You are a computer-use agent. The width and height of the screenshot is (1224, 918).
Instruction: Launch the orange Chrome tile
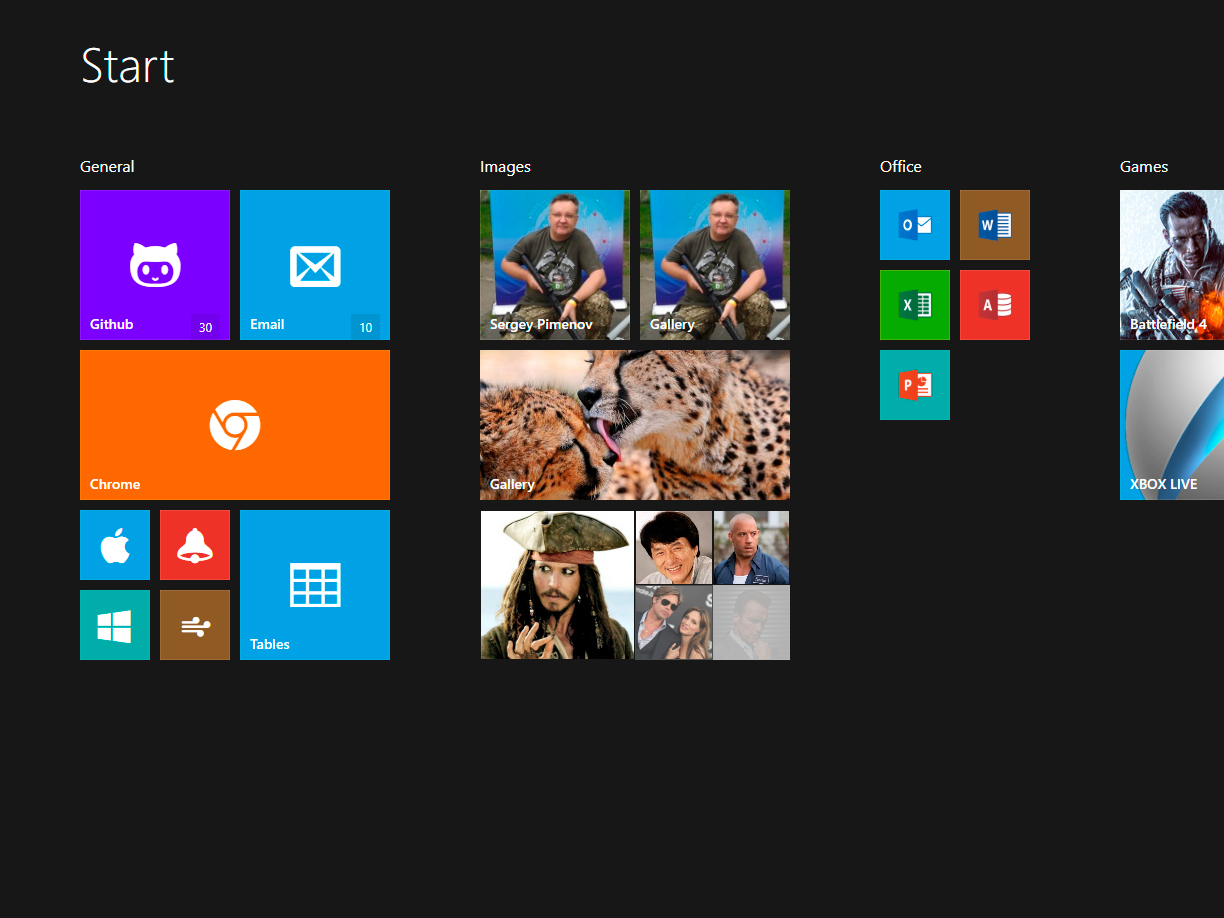tap(235, 425)
